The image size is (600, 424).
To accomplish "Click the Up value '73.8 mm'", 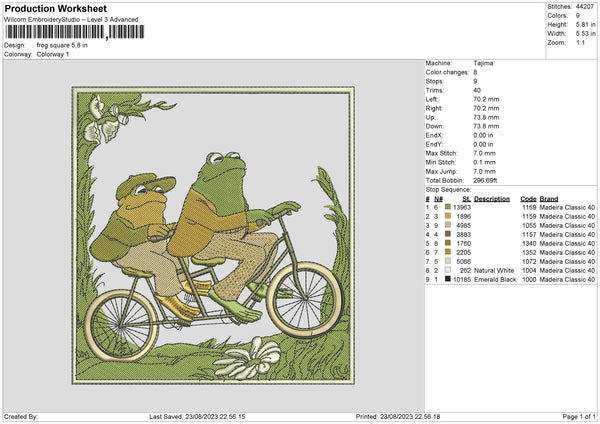I will [486, 117].
